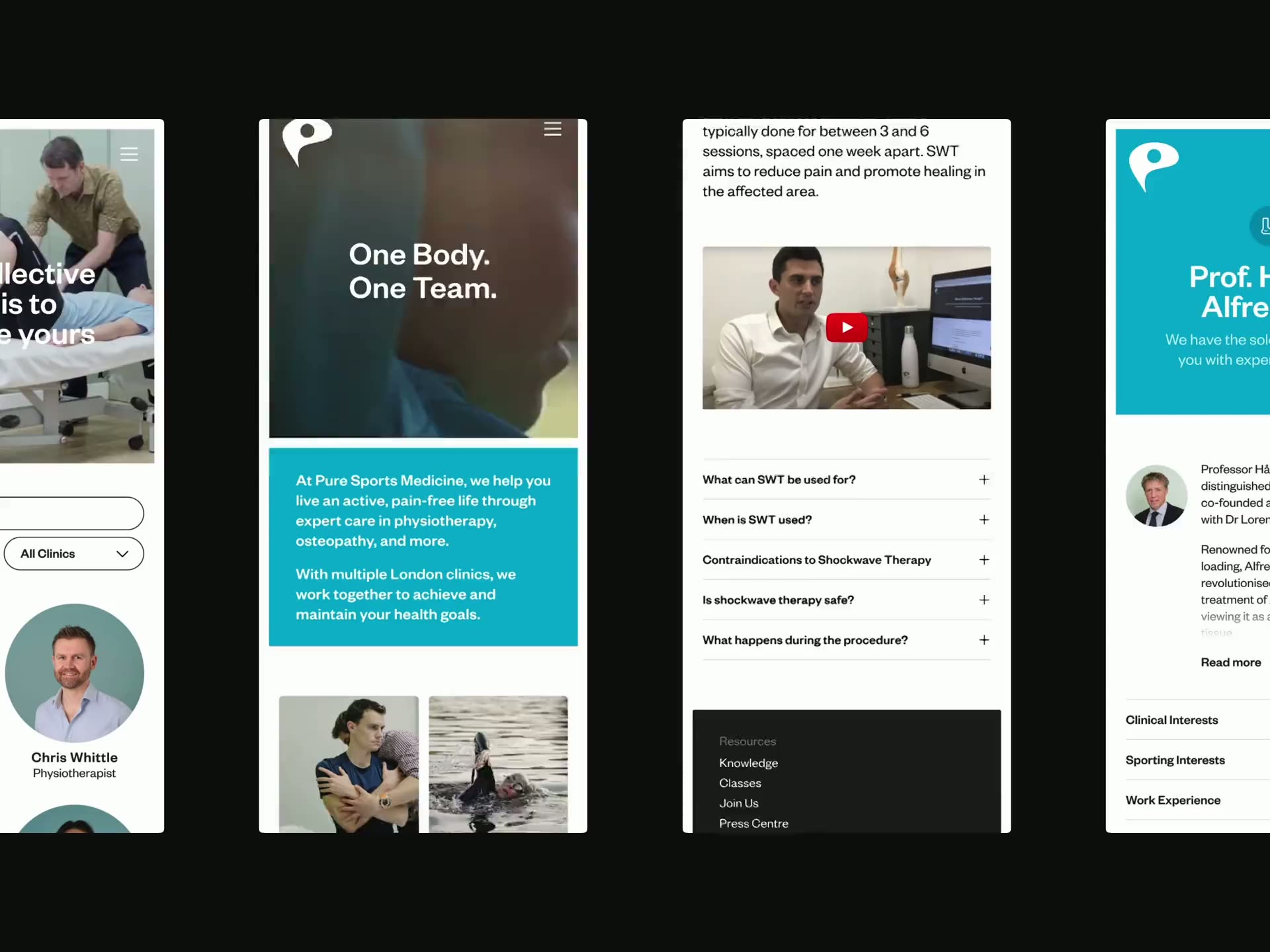Click Read more on the professor's bio
1270x952 pixels.
click(1231, 662)
